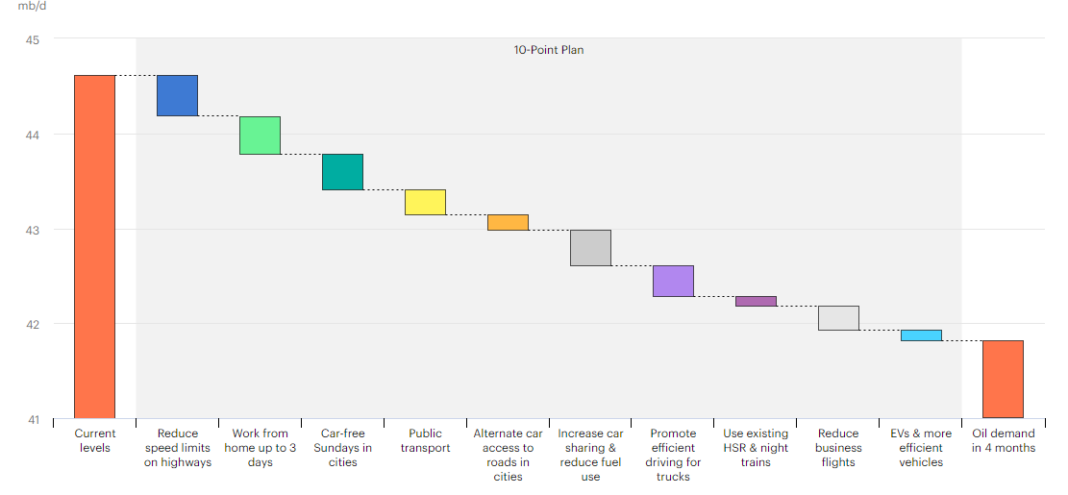Click the yellow Public transport bar
The width and height of the screenshot is (1068, 495).
425,202
